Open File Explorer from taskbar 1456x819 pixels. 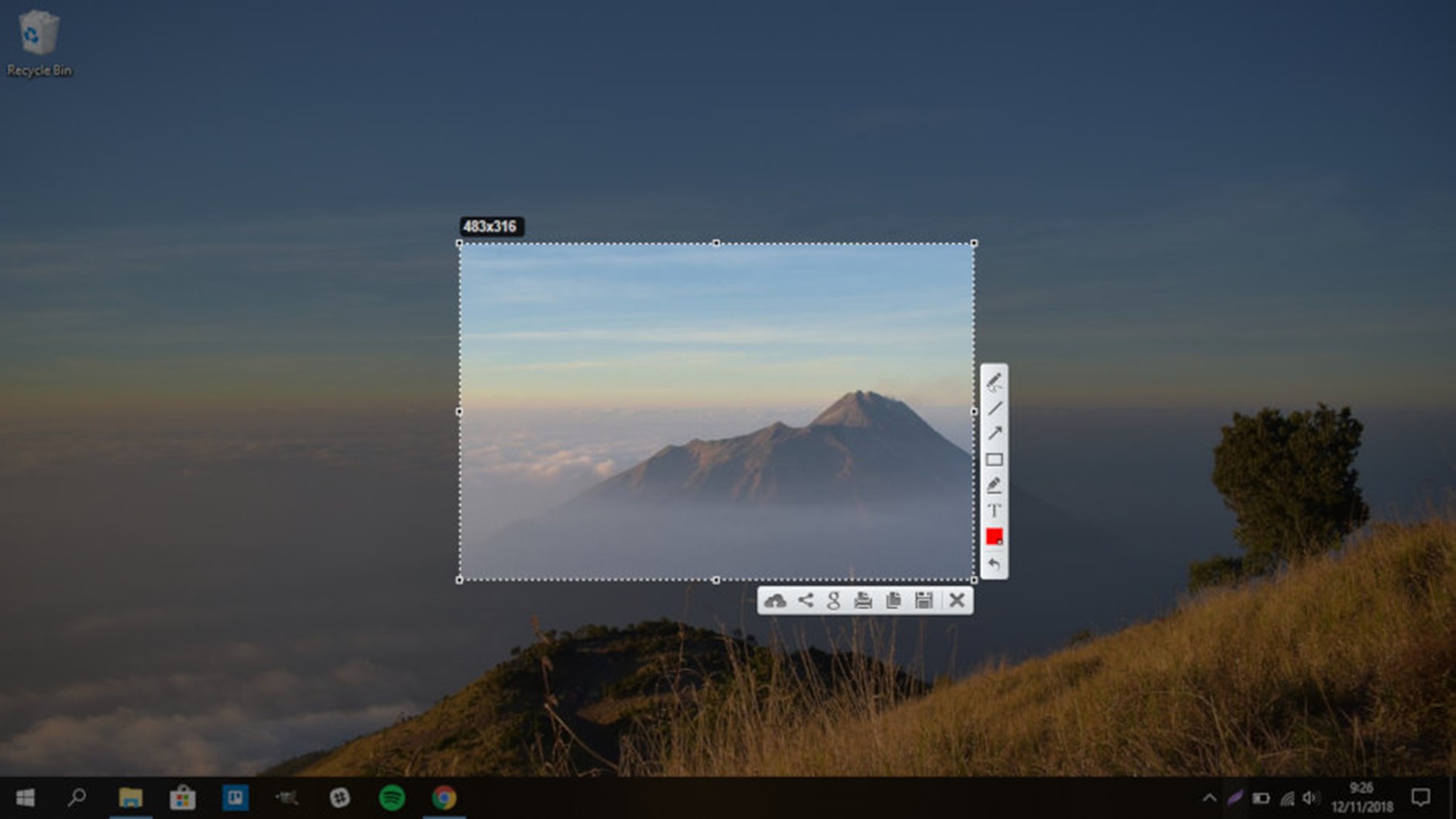coord(130,797)
